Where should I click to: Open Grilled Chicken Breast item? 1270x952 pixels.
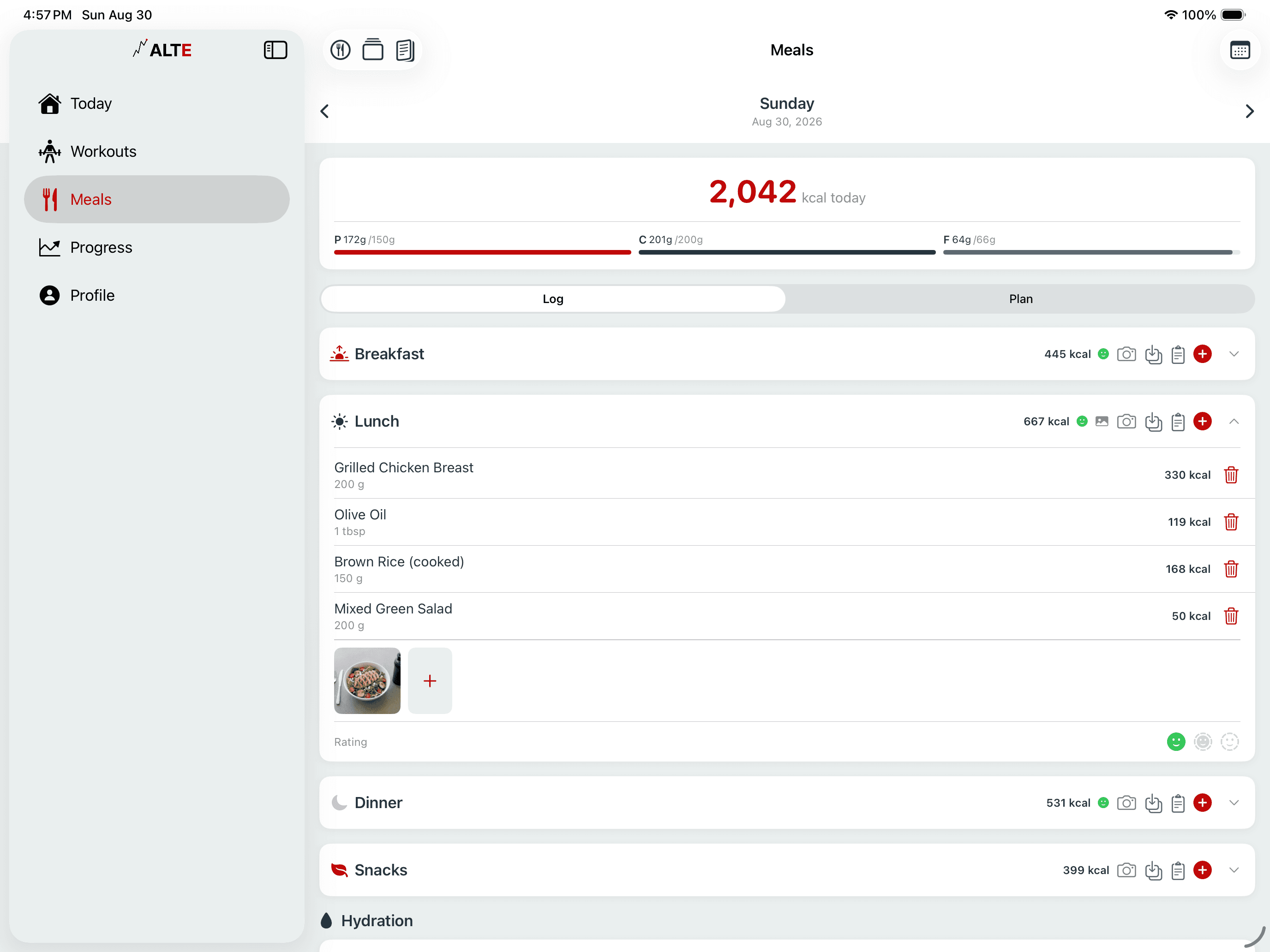pyautogui.click(x=786, y=475)
